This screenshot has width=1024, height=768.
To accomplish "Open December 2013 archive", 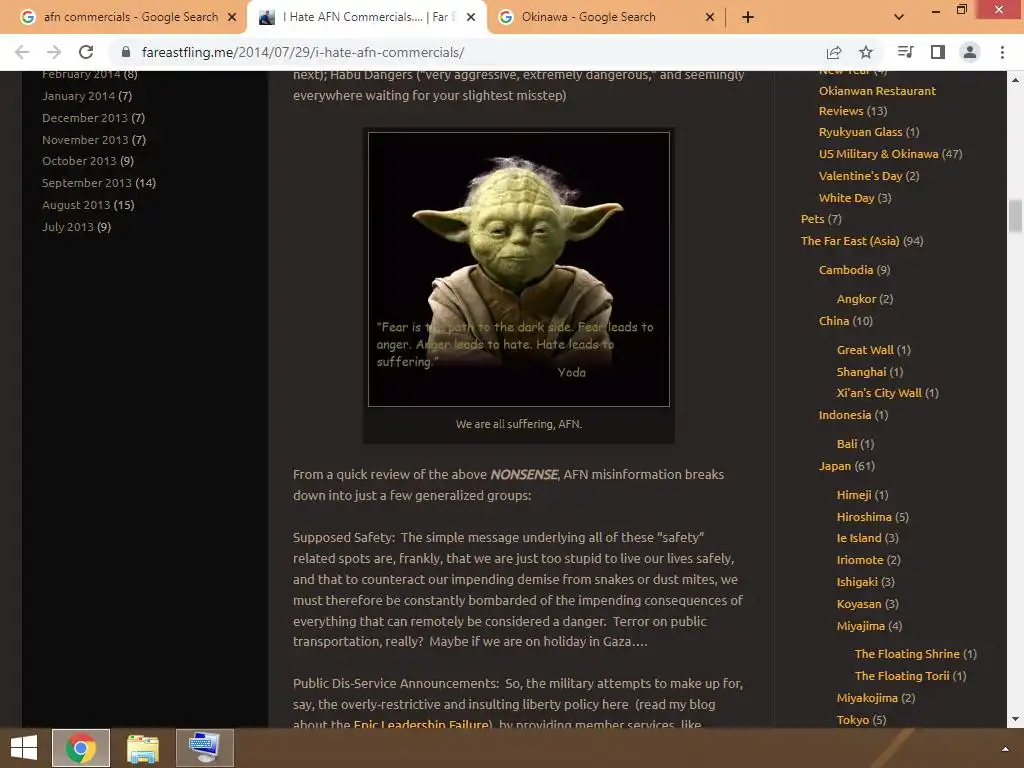I will pos(85,118).
